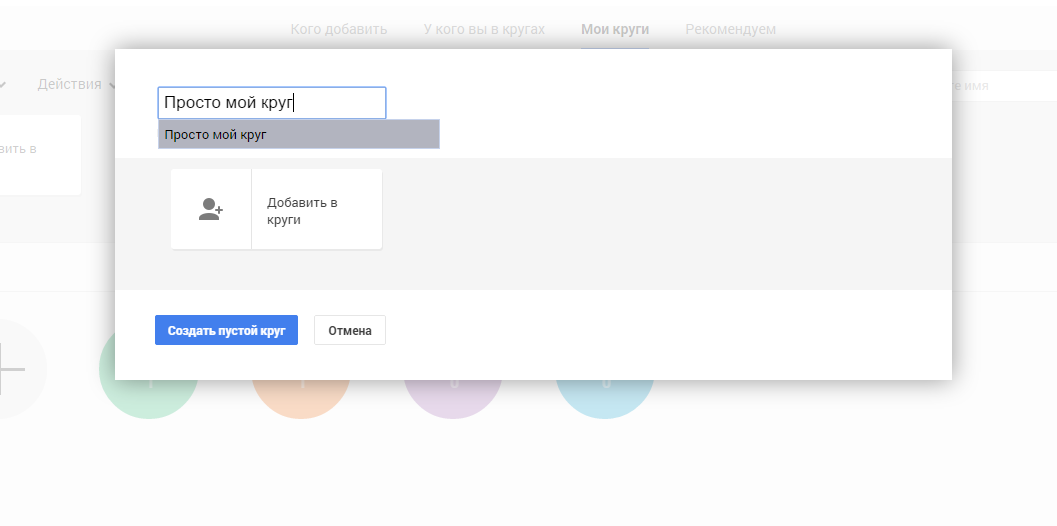Screen dimensions: 1057x526
Task: Choose the Просто мой круг autocomplete suggestion
Action: (x=298, y=134)
